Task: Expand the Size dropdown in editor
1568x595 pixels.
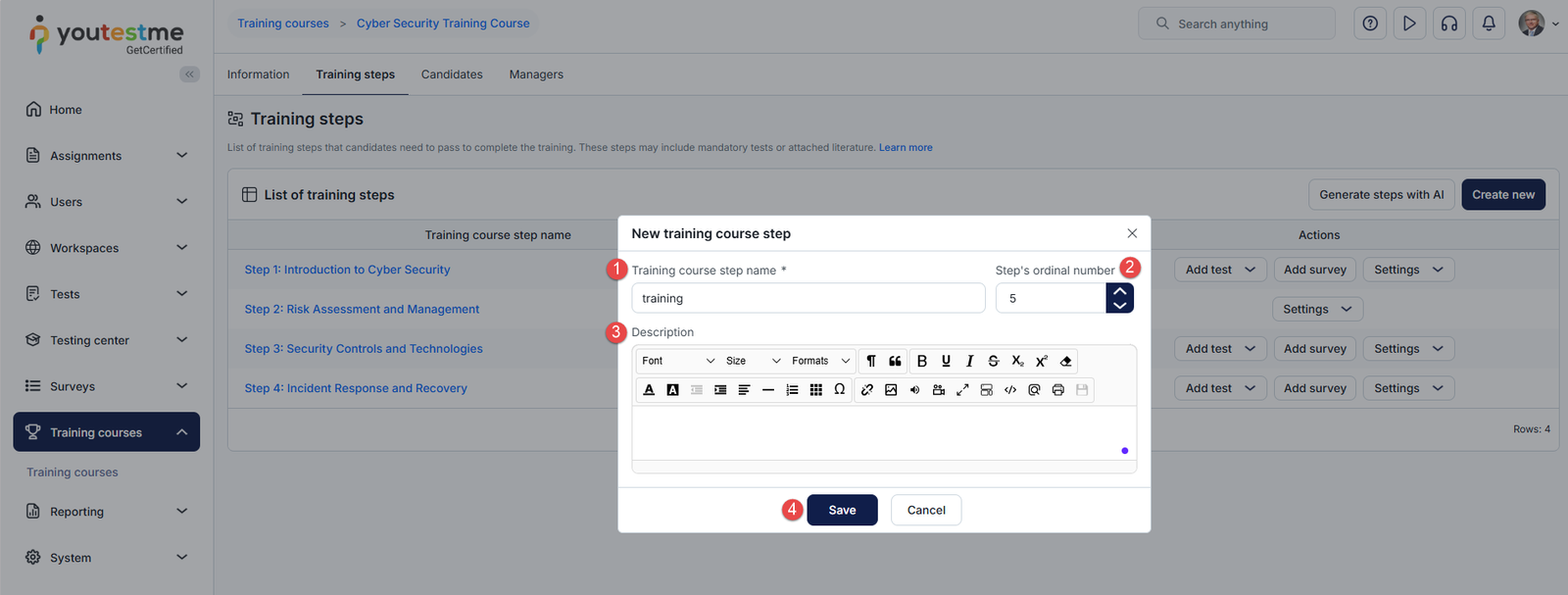Action: [753, 361]
